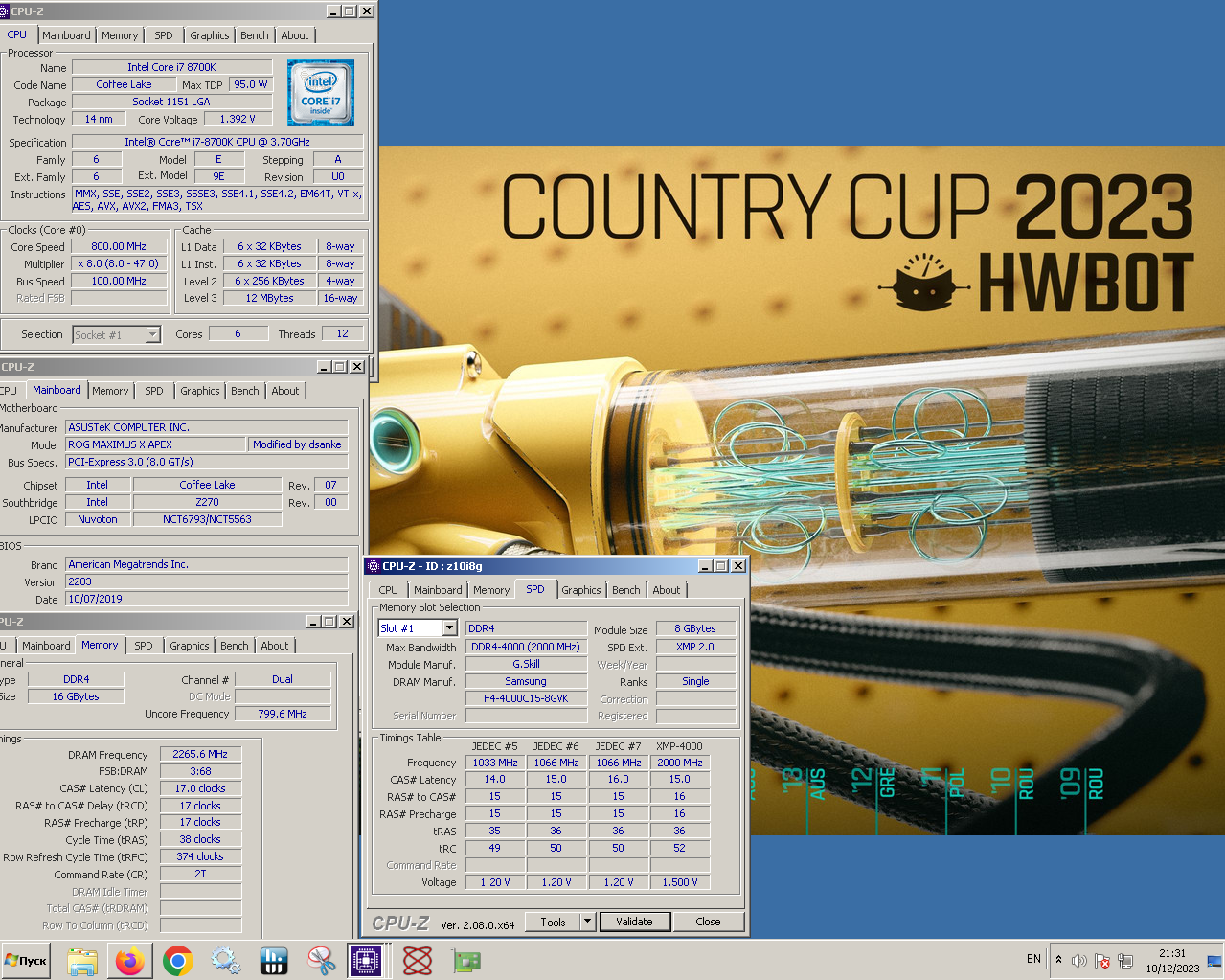This screenshot has width=1225, height=980.
Task: Click the 374 clocks tRFC value
Action: click(200, 856)
